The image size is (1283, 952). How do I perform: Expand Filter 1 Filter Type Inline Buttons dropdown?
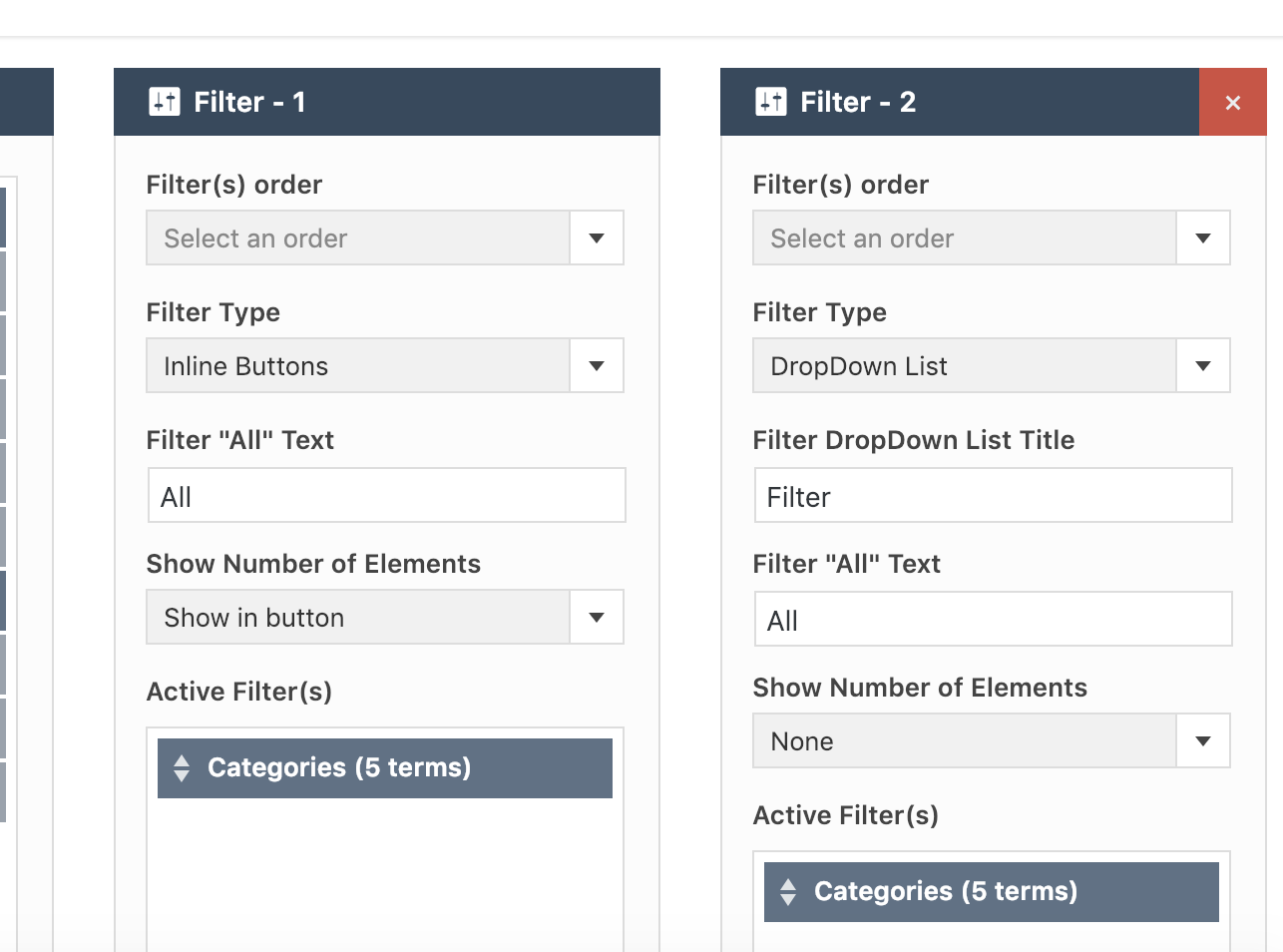384,366
